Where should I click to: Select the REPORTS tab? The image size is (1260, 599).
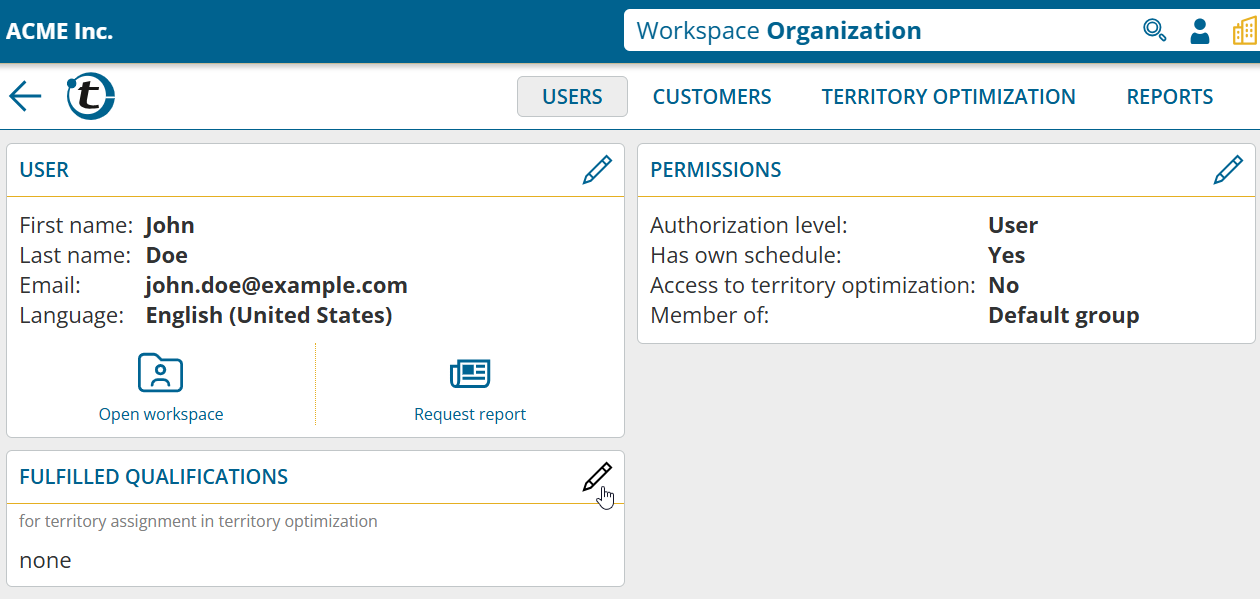pos(1169,97)
